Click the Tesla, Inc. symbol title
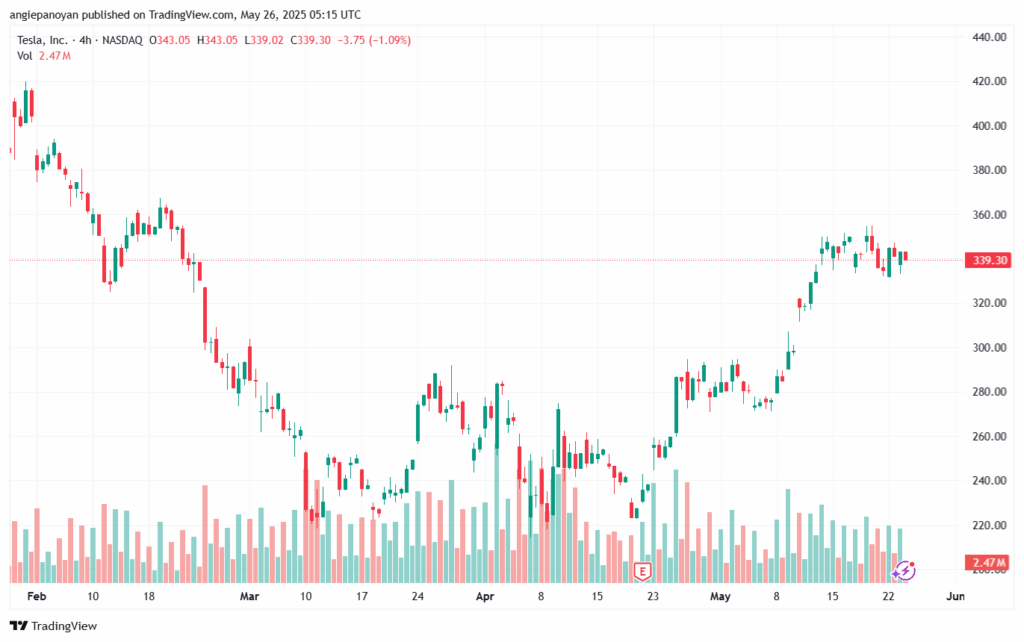The image size is (1024, 642). 42,40
